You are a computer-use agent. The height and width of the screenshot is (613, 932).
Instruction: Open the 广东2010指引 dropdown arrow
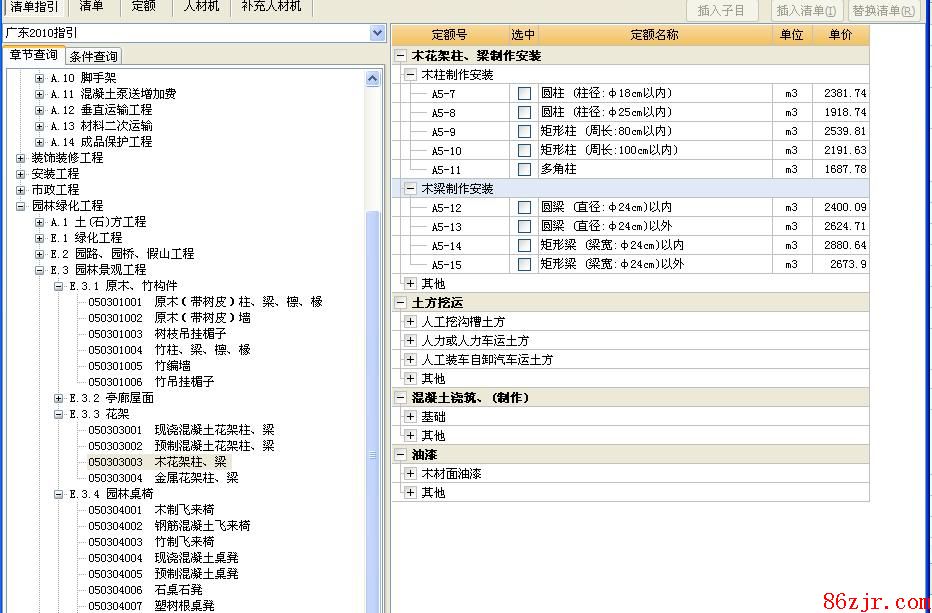coord(377,33)
